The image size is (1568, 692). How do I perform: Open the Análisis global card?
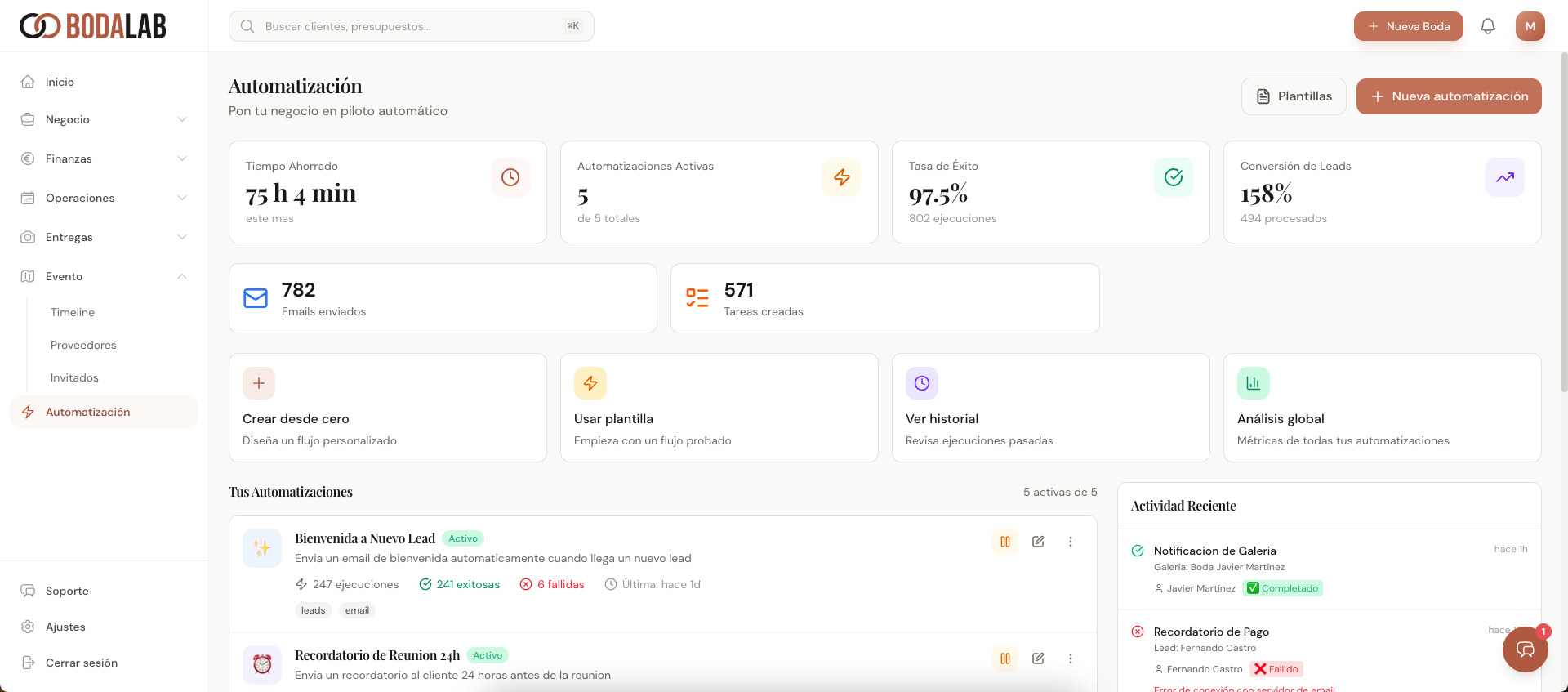coord(1382,408)
